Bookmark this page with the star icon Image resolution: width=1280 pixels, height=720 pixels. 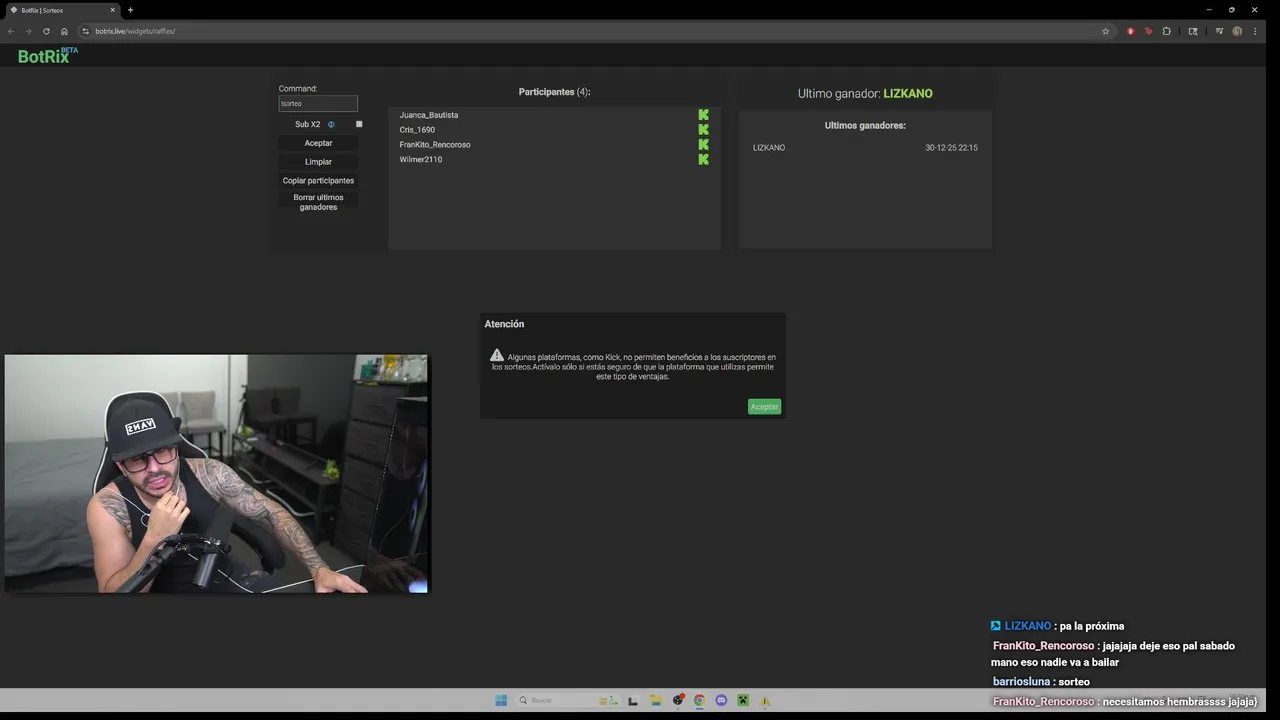[x=1105, y=31]
